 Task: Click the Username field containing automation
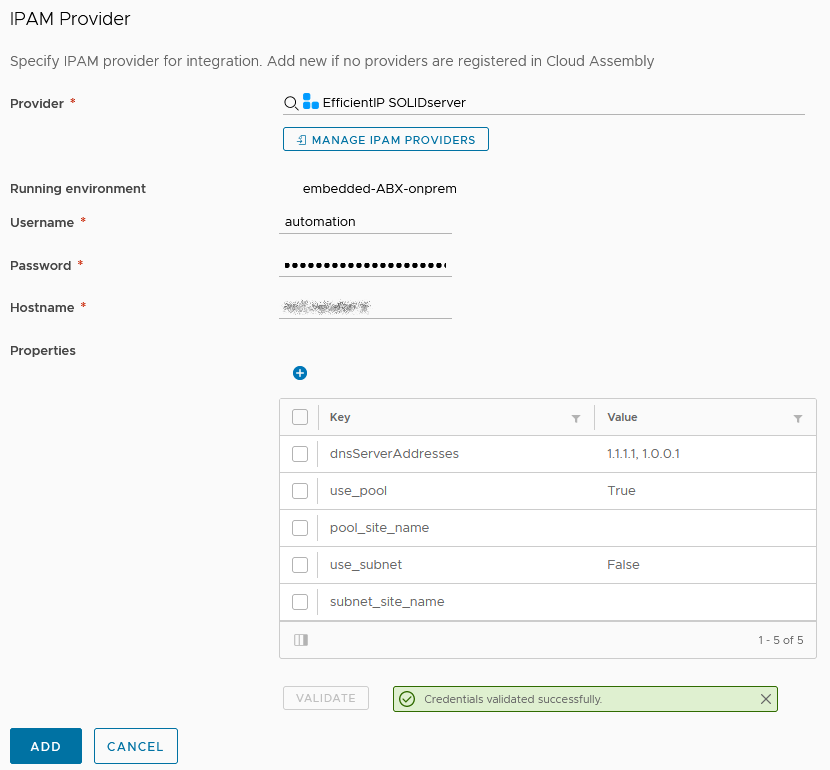[x=365, y=222]
